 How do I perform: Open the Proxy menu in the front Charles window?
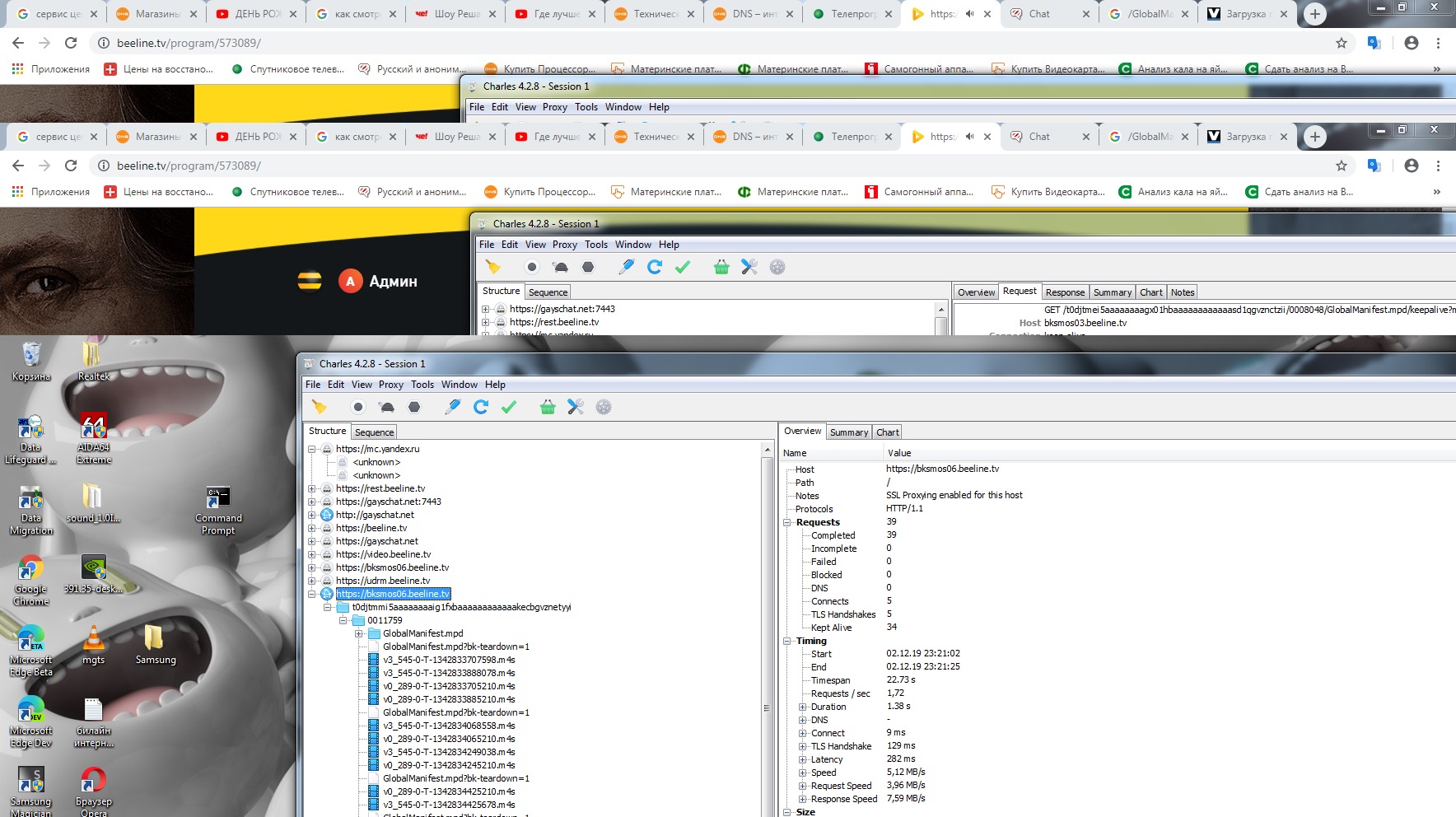point(391,385)
